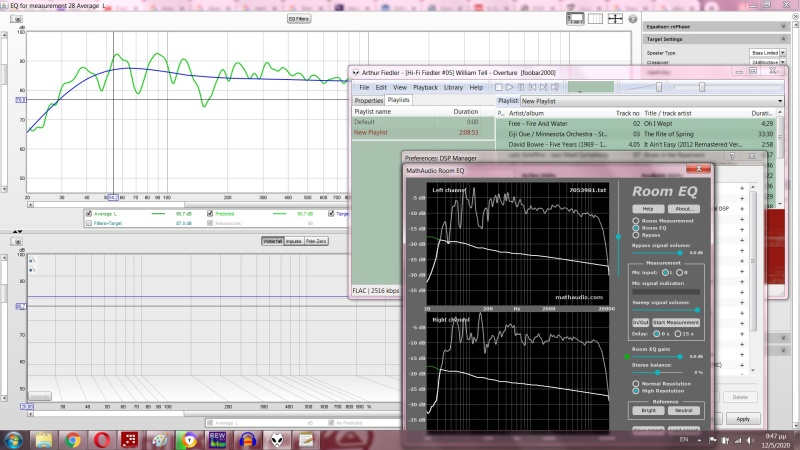Click Start Measurement in Room EQ
The width and height of the screenshot is (800, 450).
click(x=676, y=322)
